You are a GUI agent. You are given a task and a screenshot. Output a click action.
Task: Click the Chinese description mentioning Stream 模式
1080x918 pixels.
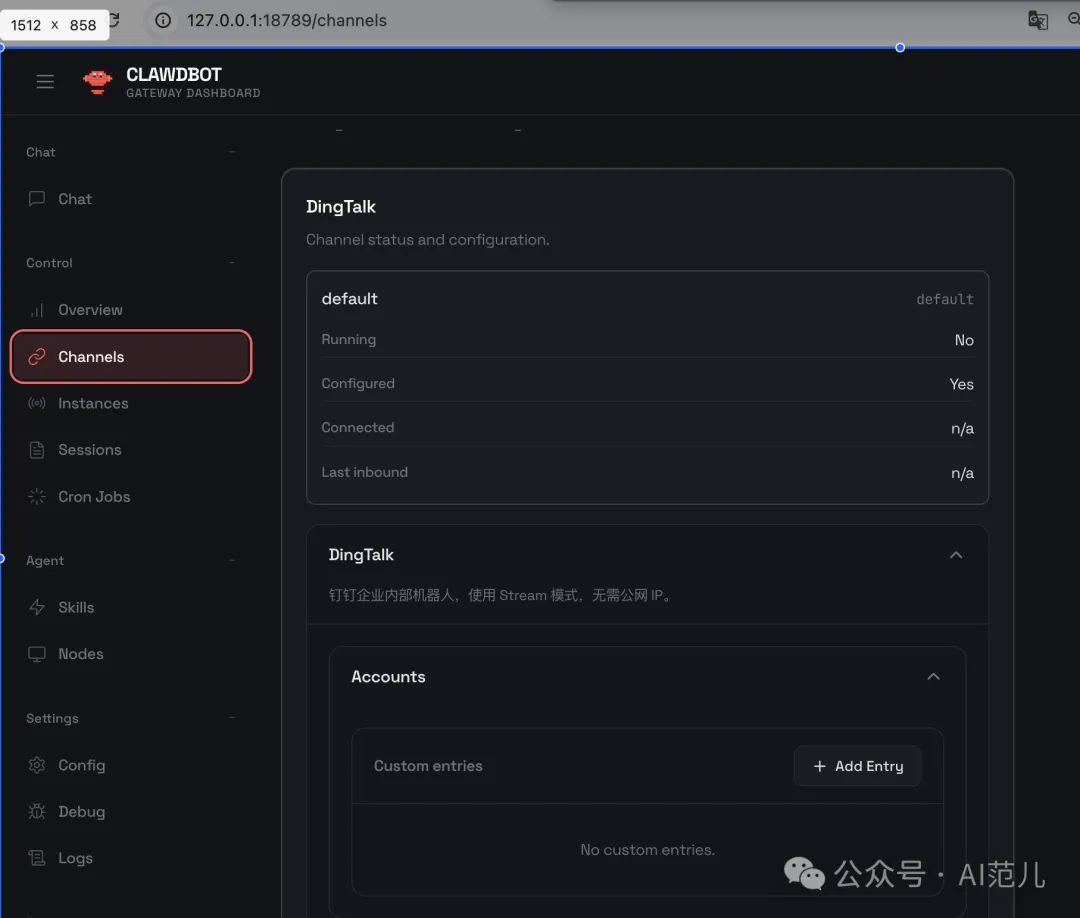pos(500,595)
